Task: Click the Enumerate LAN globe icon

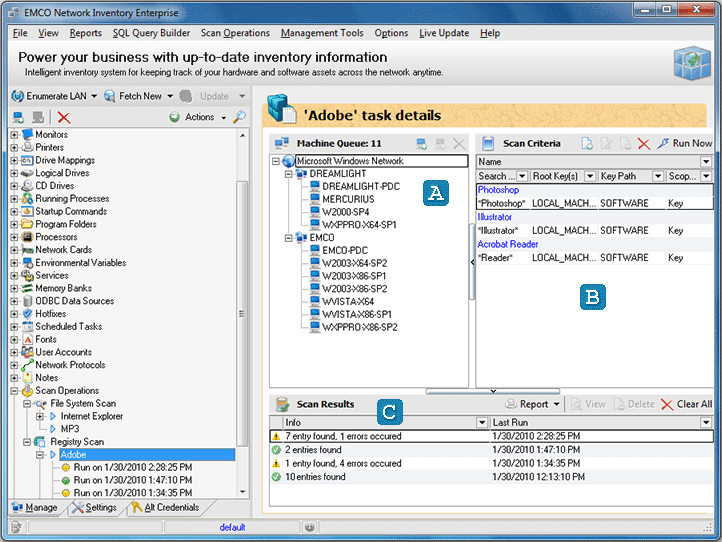Action: [x=17, y=96]
